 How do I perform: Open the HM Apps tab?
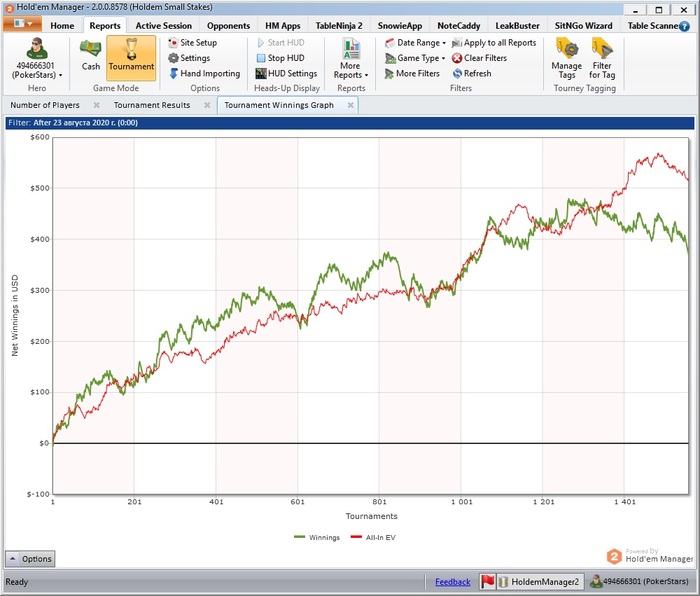(283, 25)
